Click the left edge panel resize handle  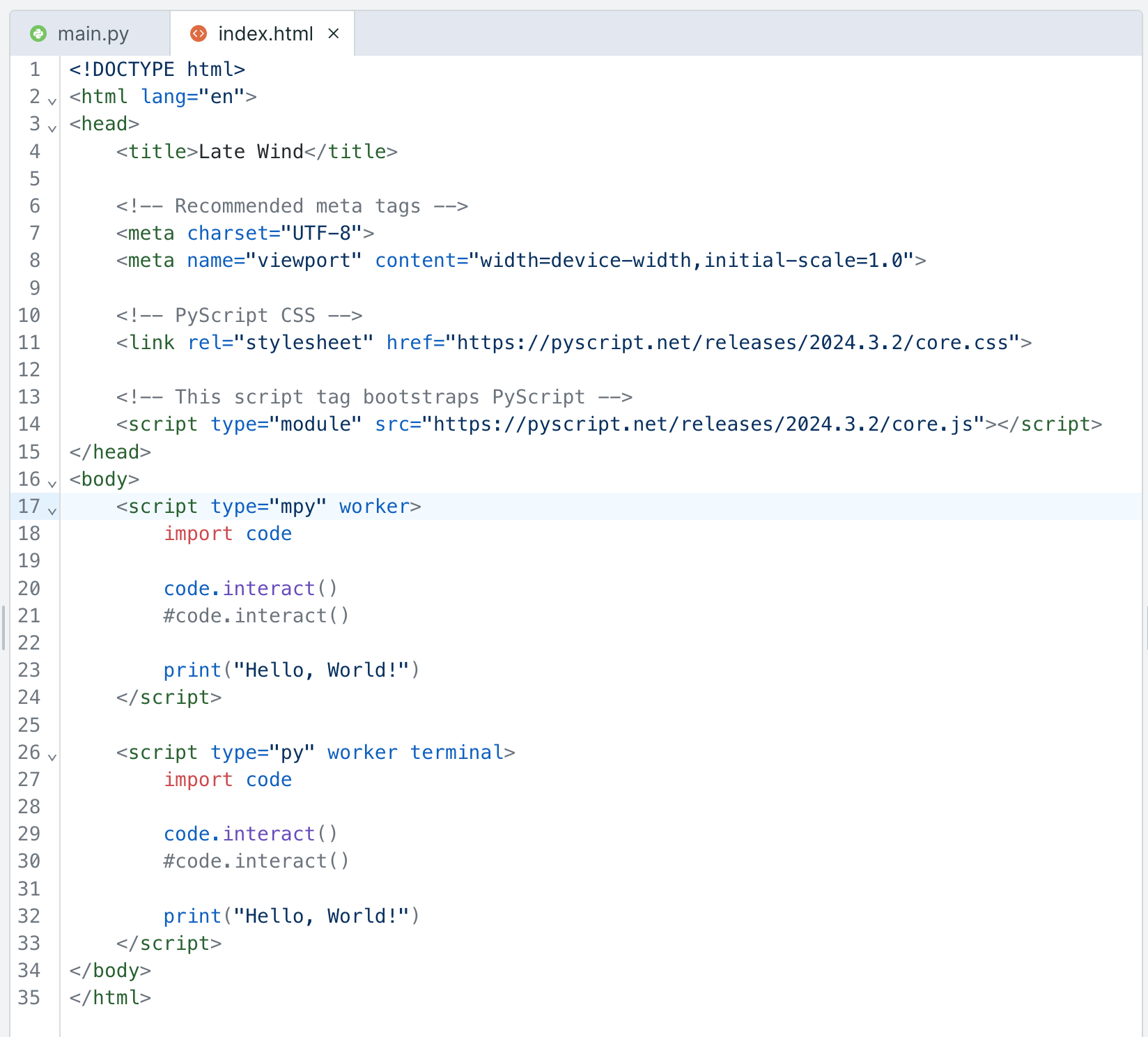3,627
